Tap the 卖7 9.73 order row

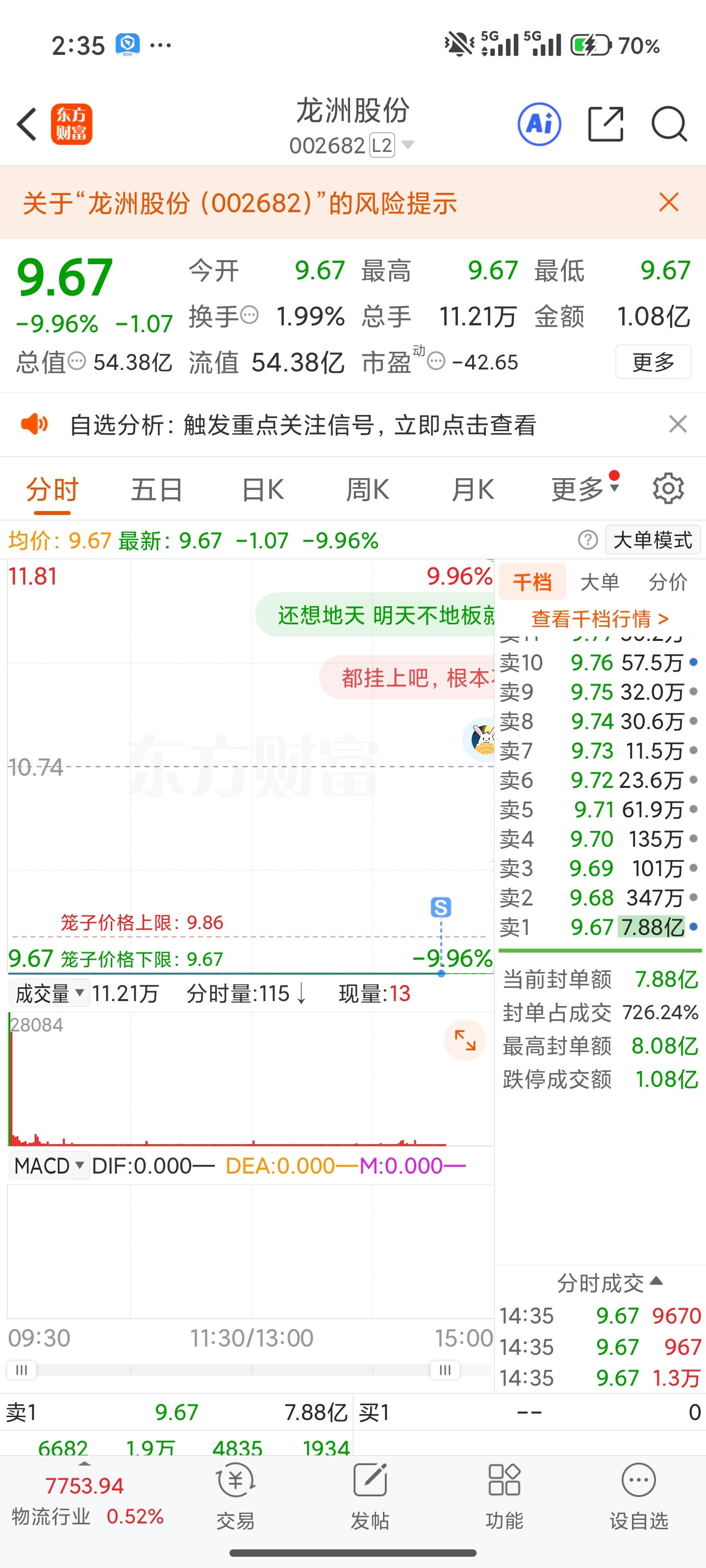point(600,751)
